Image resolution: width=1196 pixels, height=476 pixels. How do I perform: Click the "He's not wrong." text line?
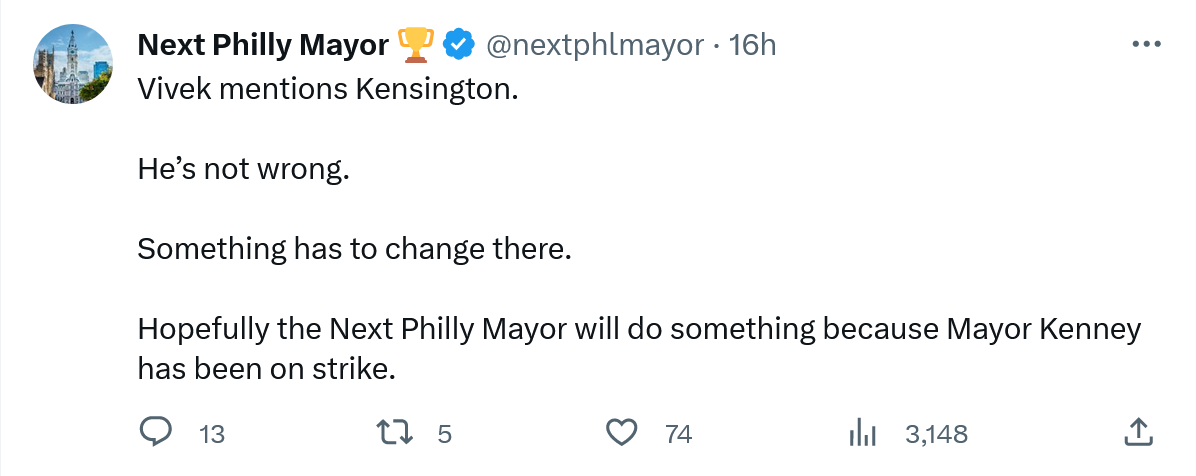[x=244, y=169]
